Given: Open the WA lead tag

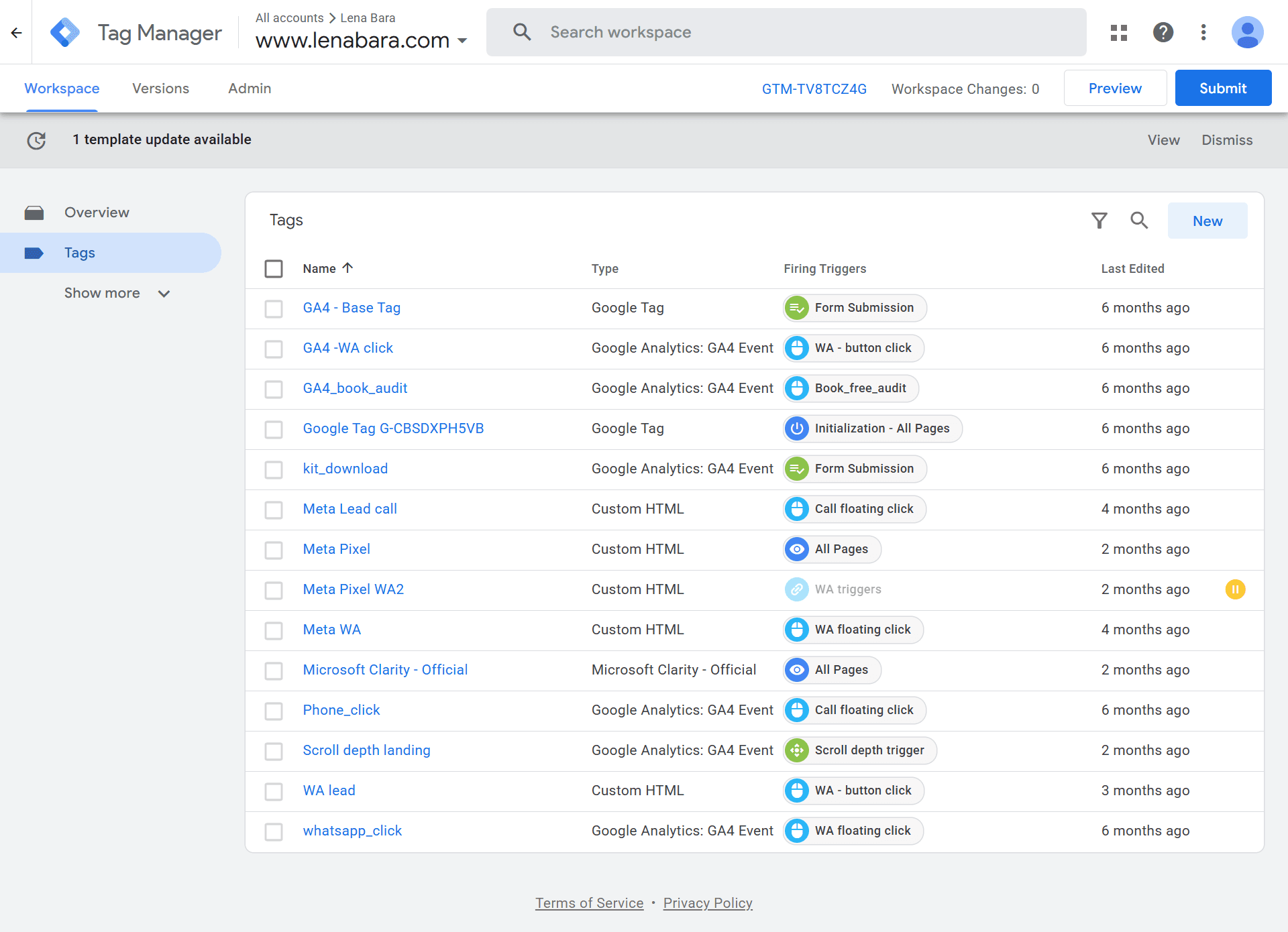Looking at the screenshot, I should pyautogui.click(x=329, y=791).
